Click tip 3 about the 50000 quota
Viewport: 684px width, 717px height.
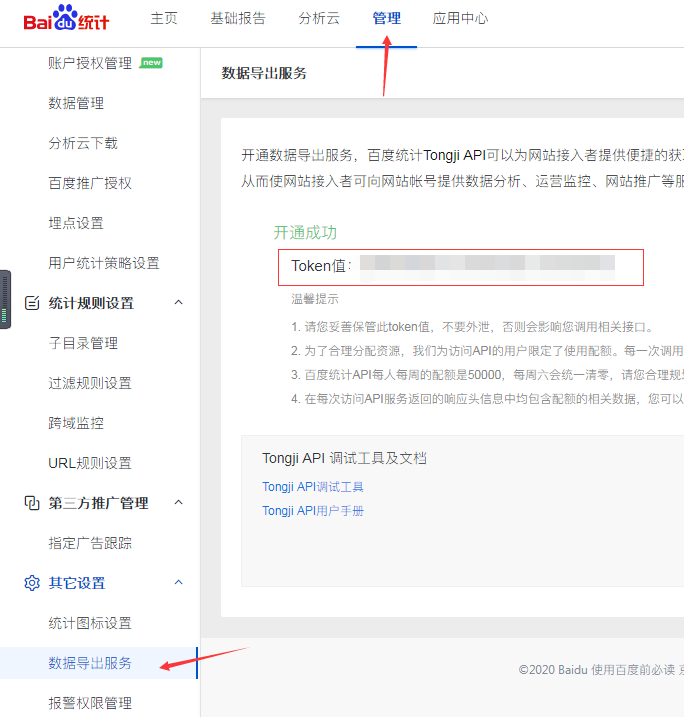pos(487,375)
